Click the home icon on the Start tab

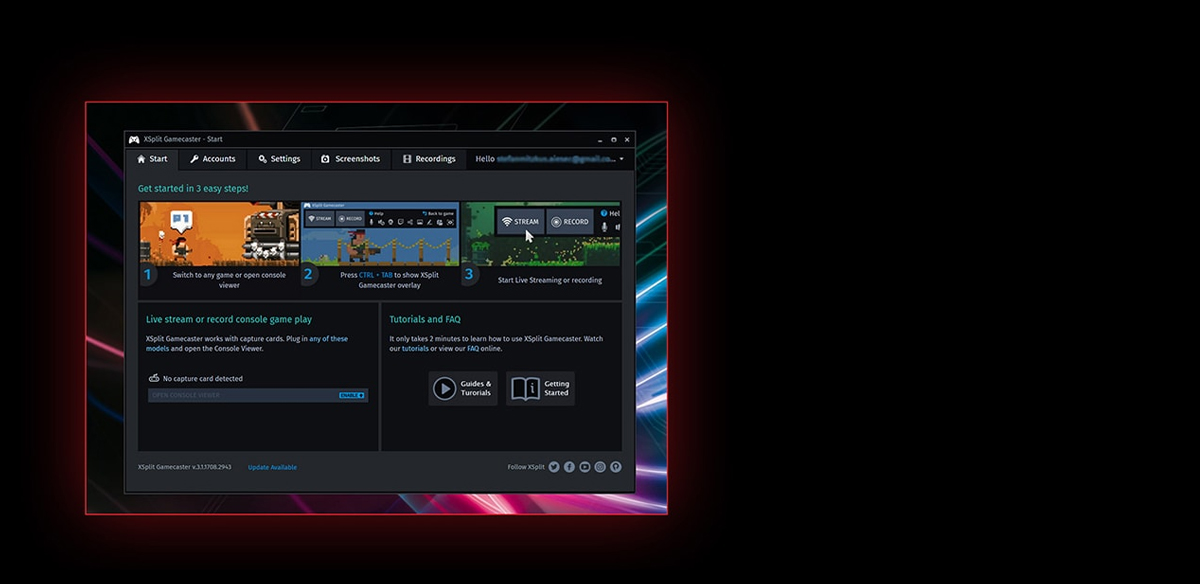point(140,159)
